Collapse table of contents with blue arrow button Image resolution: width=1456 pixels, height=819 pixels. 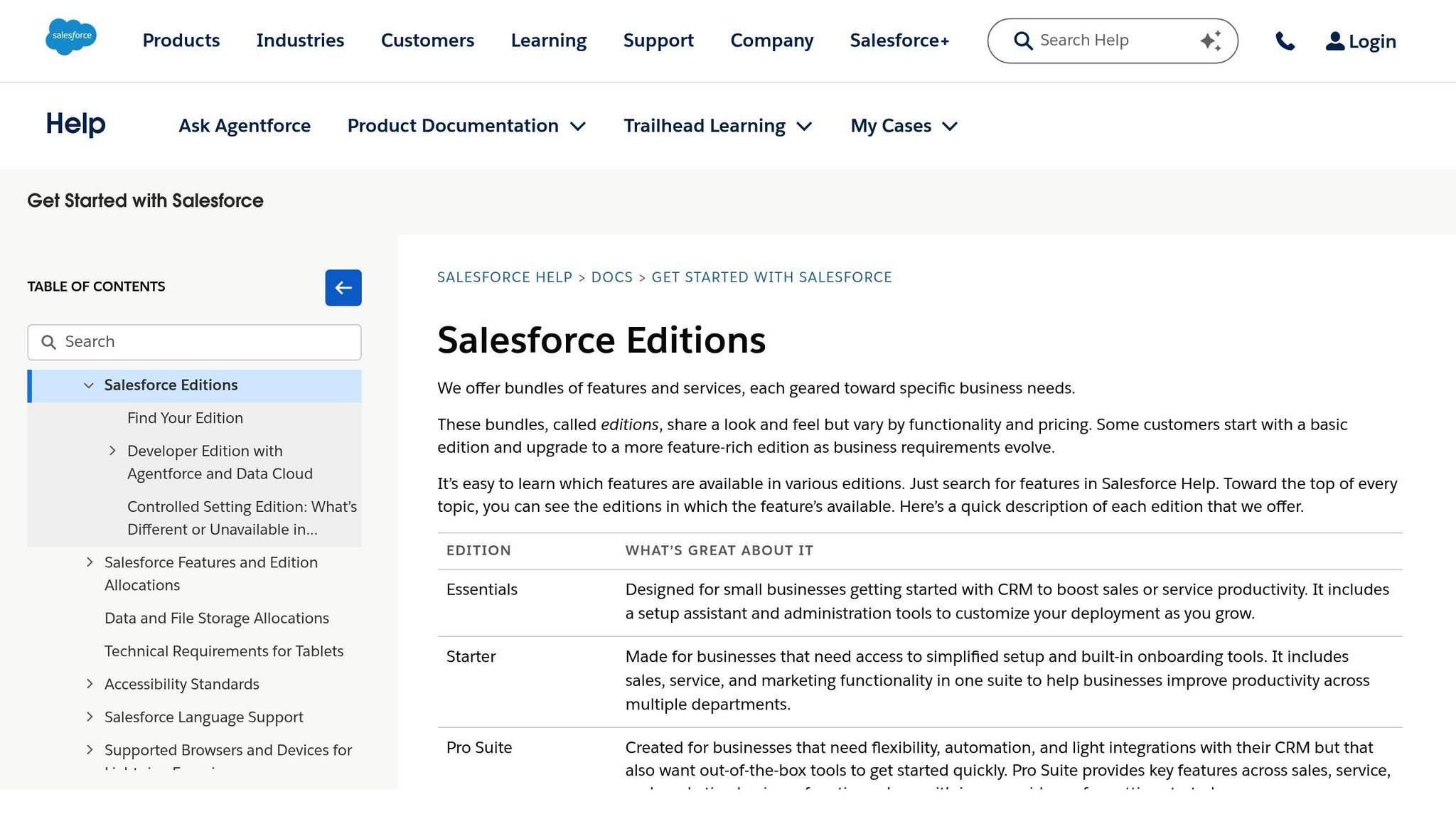click(x=343, y=287)
